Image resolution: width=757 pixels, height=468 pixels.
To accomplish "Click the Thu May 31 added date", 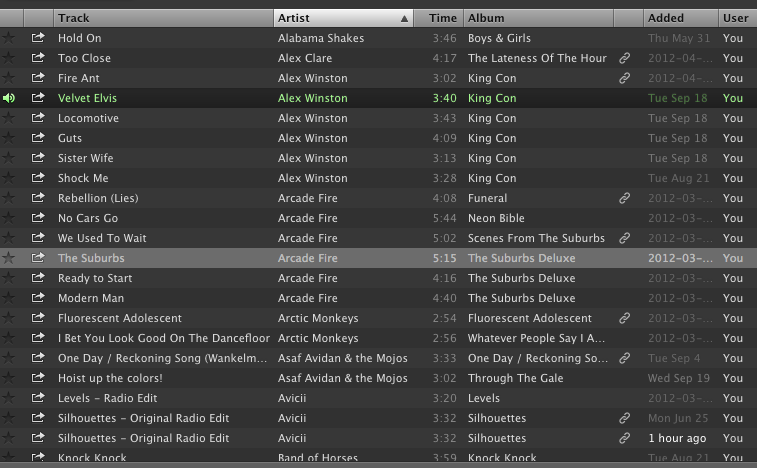I will [x=678, y=38].
